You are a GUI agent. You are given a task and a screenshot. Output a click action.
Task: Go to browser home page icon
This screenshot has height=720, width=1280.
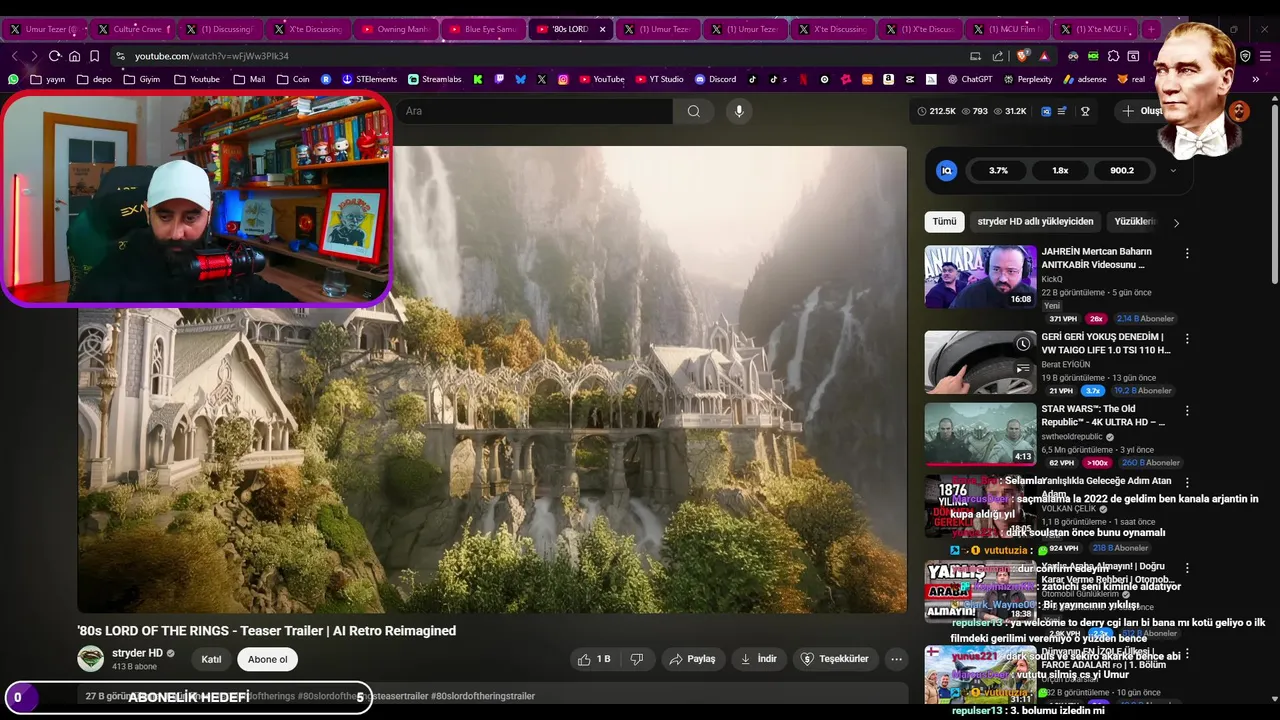coord(74,56)
